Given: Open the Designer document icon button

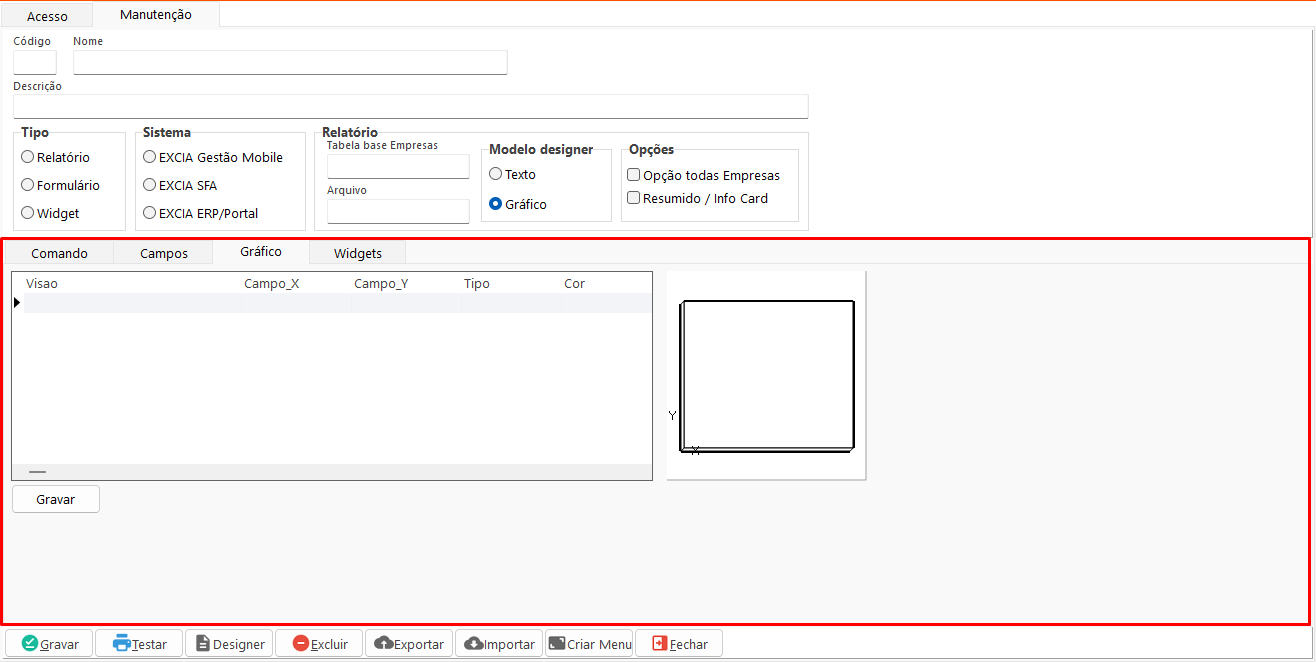Looking at the screenshot, I should 203,644.
